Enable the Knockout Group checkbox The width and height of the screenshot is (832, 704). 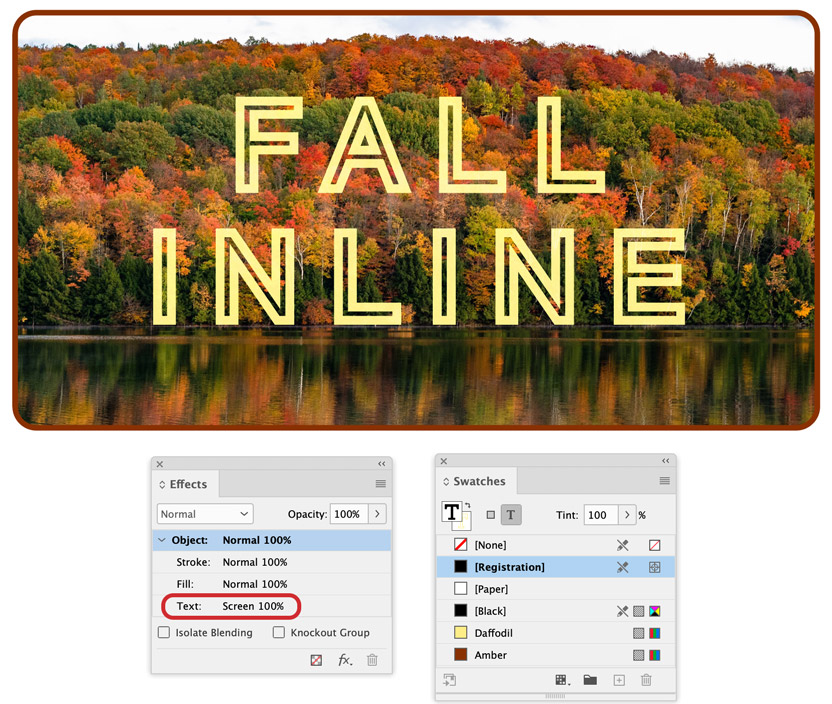coord(279,632)
